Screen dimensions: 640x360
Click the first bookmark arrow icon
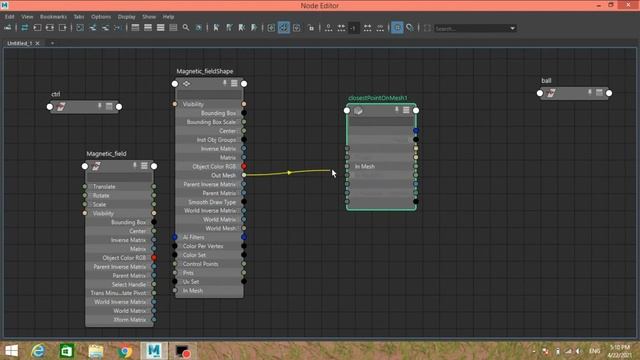(216, 28)
